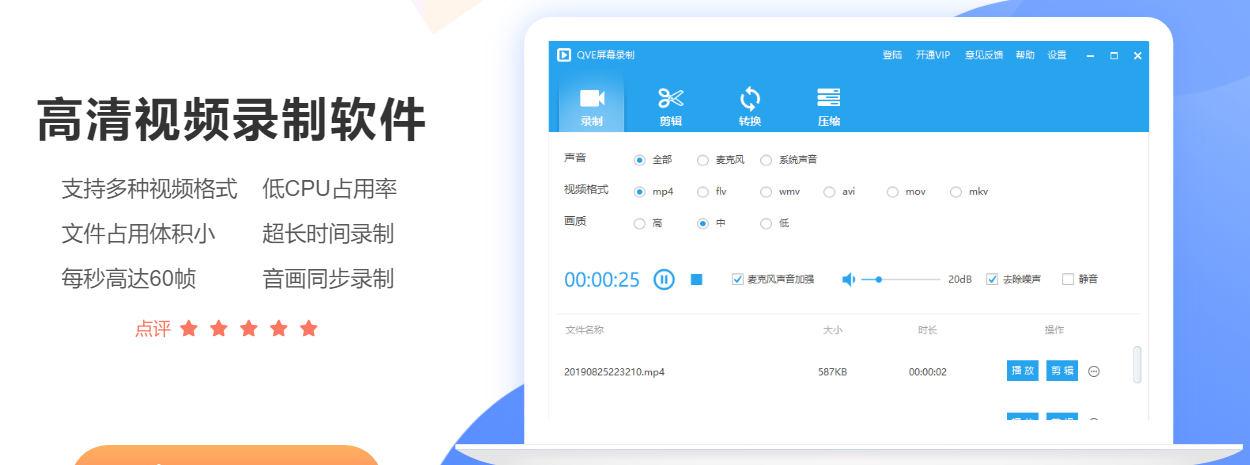Open the 设置 settings menu
Viewport: 1250px width, 465px height.
coord(1057,55)
